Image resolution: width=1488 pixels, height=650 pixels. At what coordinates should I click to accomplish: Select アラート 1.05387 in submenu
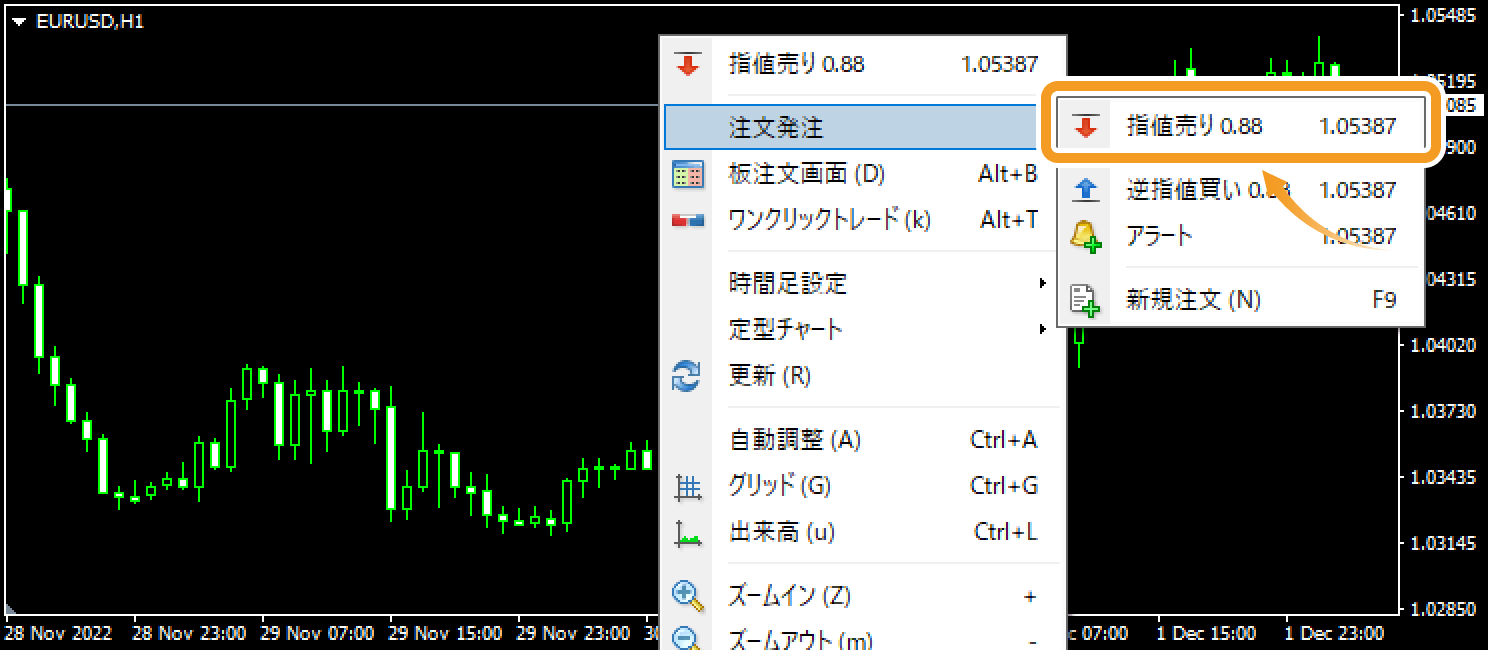click(1240, 237)
